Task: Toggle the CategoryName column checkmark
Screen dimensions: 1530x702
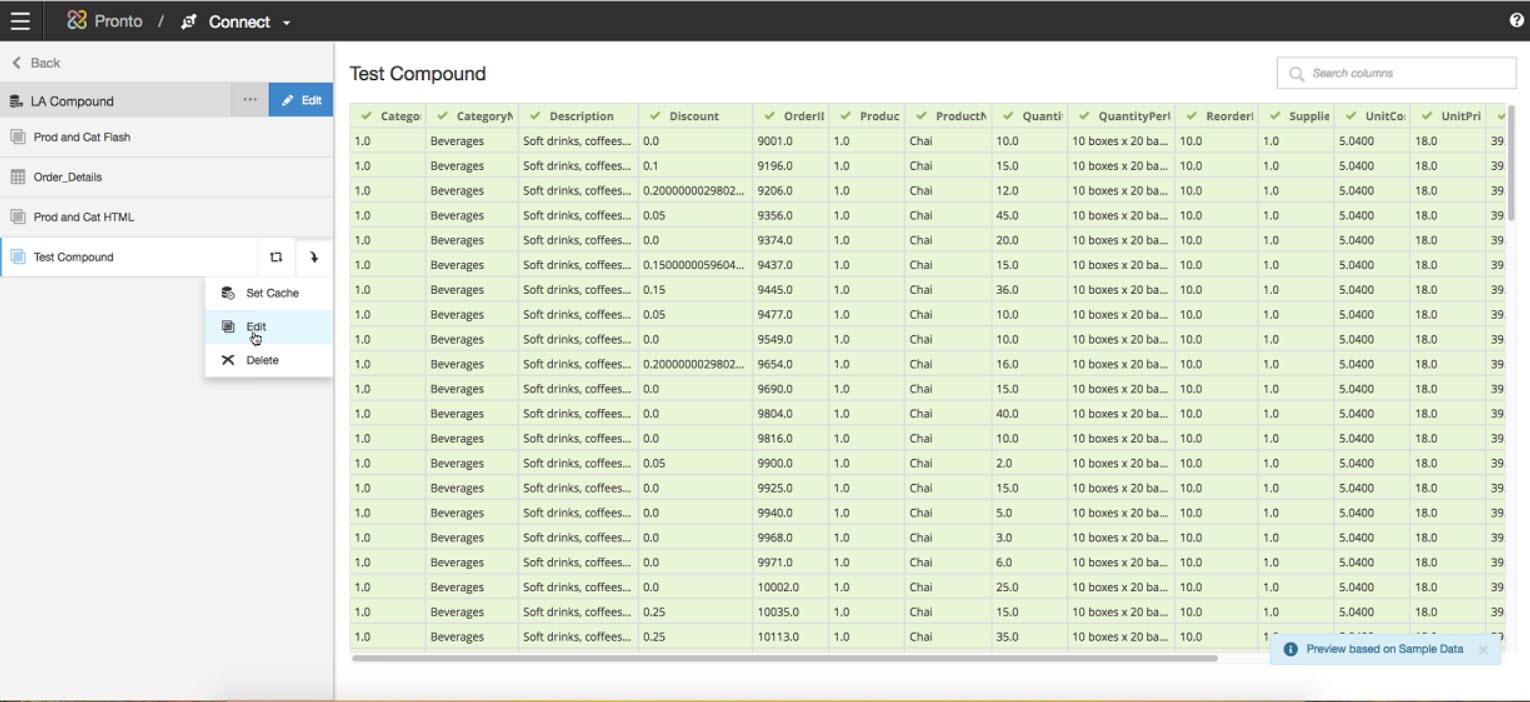Action: pyautogui.click(x=442, y=116)
